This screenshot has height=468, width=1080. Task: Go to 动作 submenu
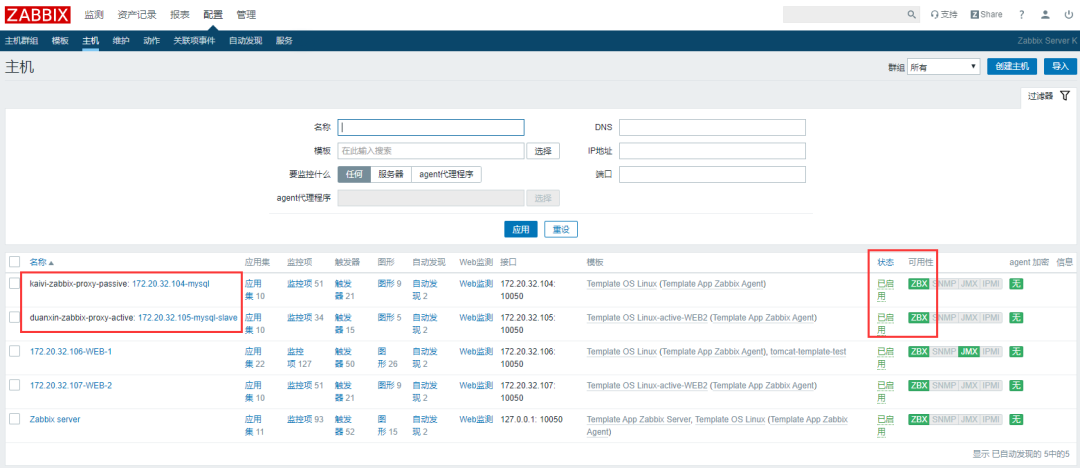[152, 41]
